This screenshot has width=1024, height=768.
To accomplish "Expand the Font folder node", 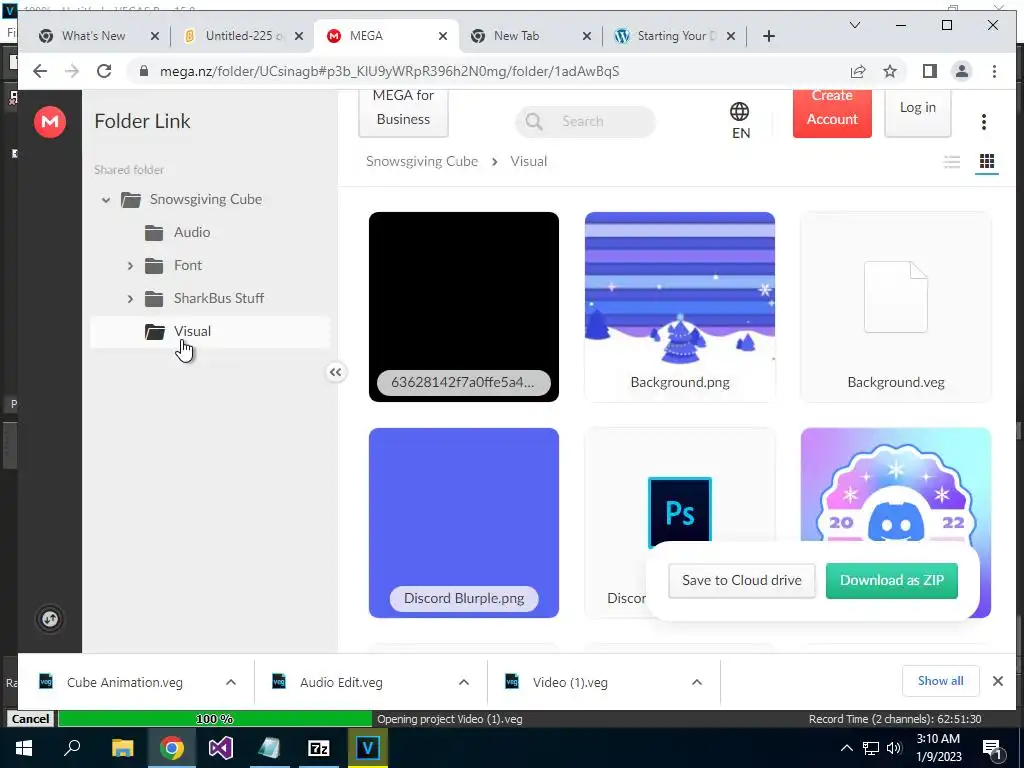I will pos(129,266).
